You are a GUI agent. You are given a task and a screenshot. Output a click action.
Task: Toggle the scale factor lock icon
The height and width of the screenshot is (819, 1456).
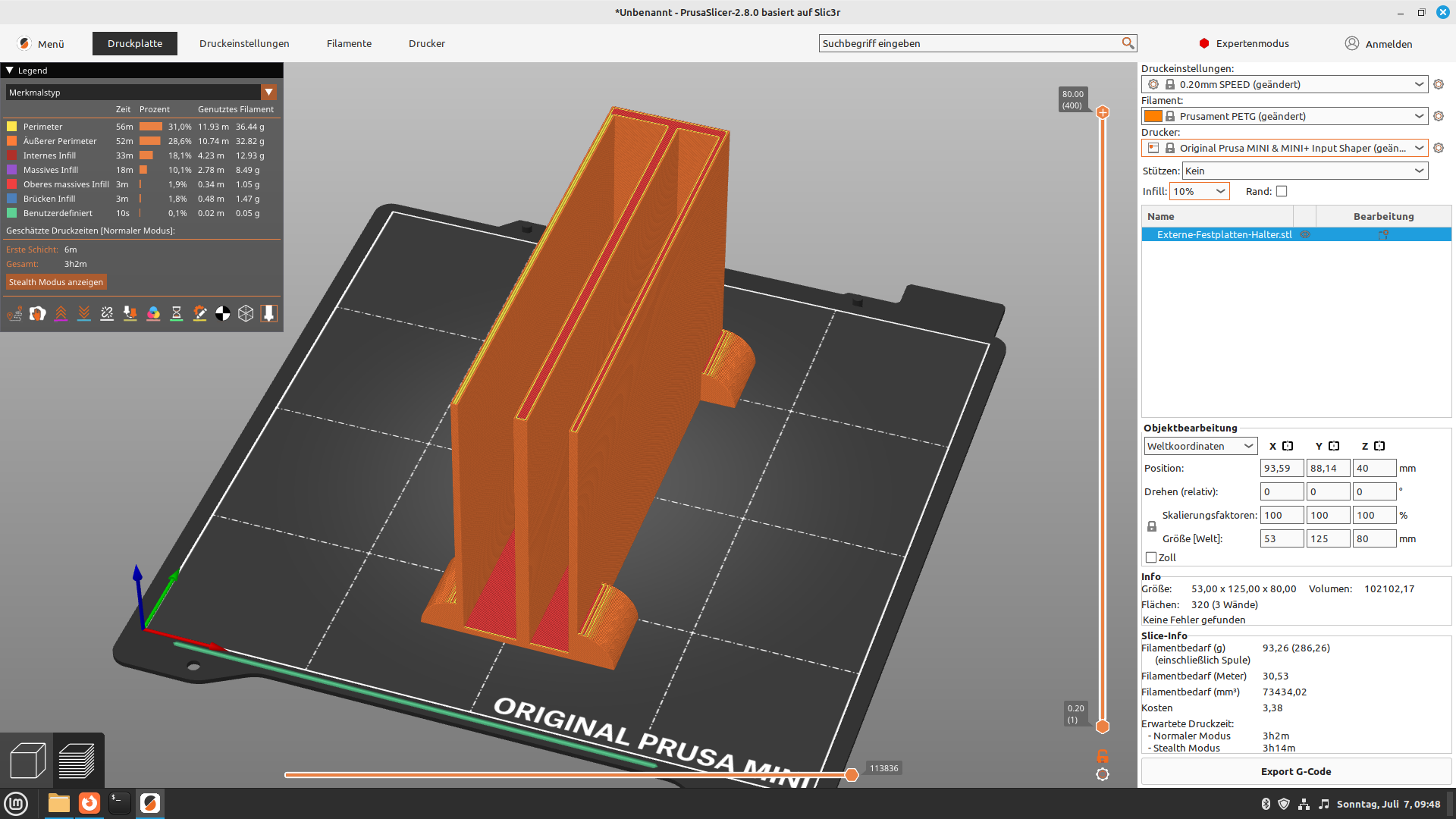1152,526
